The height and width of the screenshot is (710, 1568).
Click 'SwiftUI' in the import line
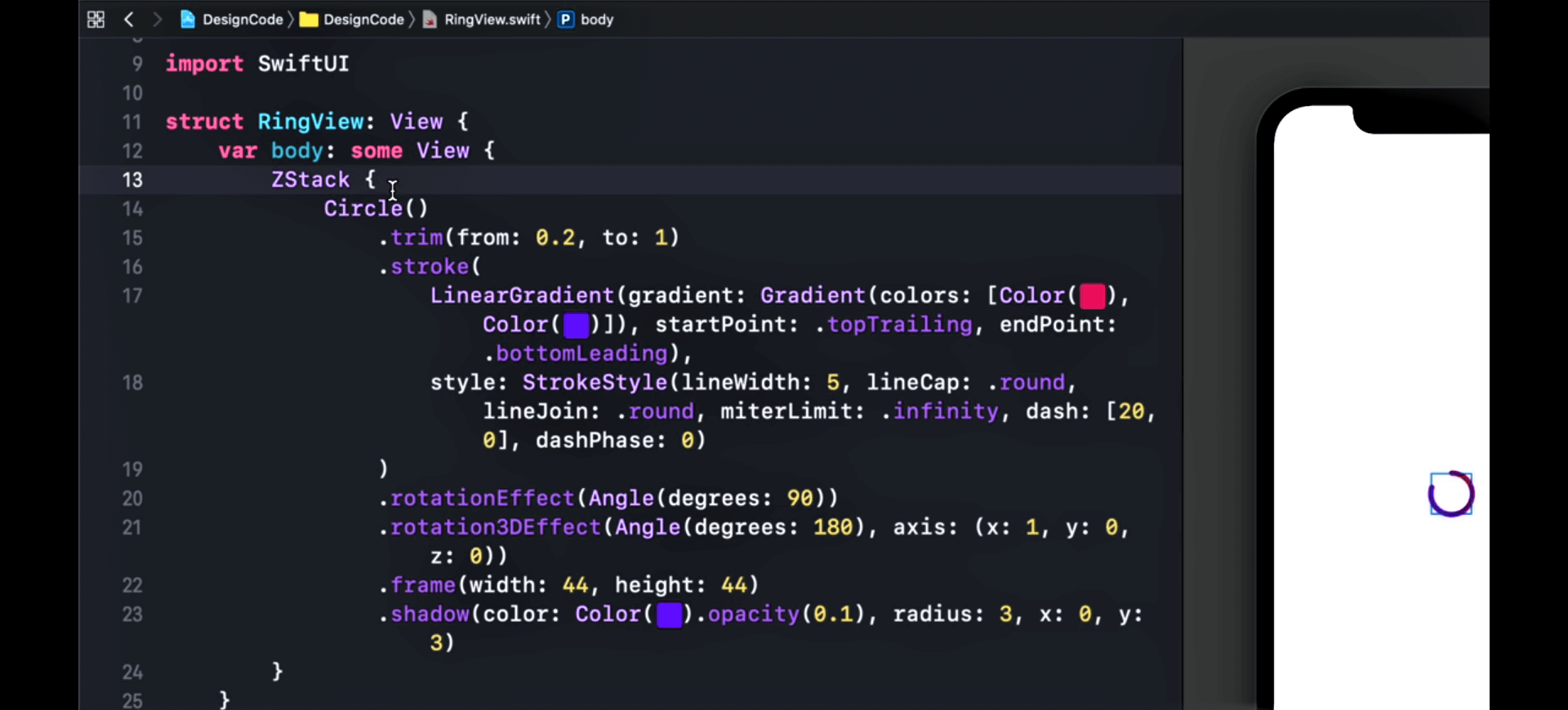tap(304, 64)
